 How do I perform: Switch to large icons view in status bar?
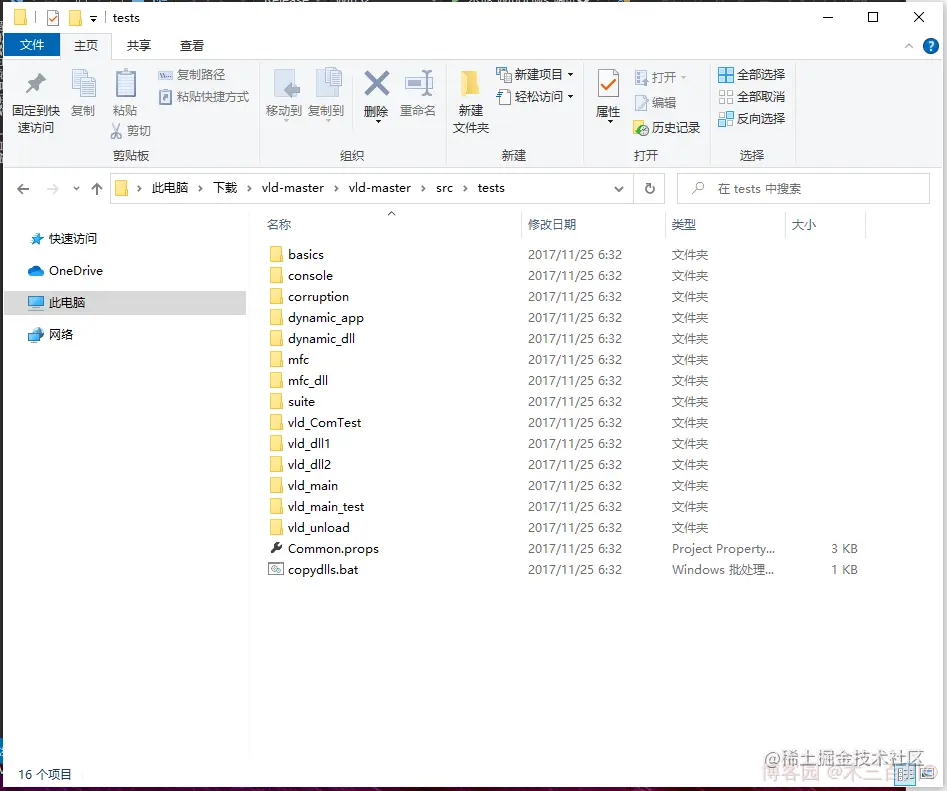(927, 773)
